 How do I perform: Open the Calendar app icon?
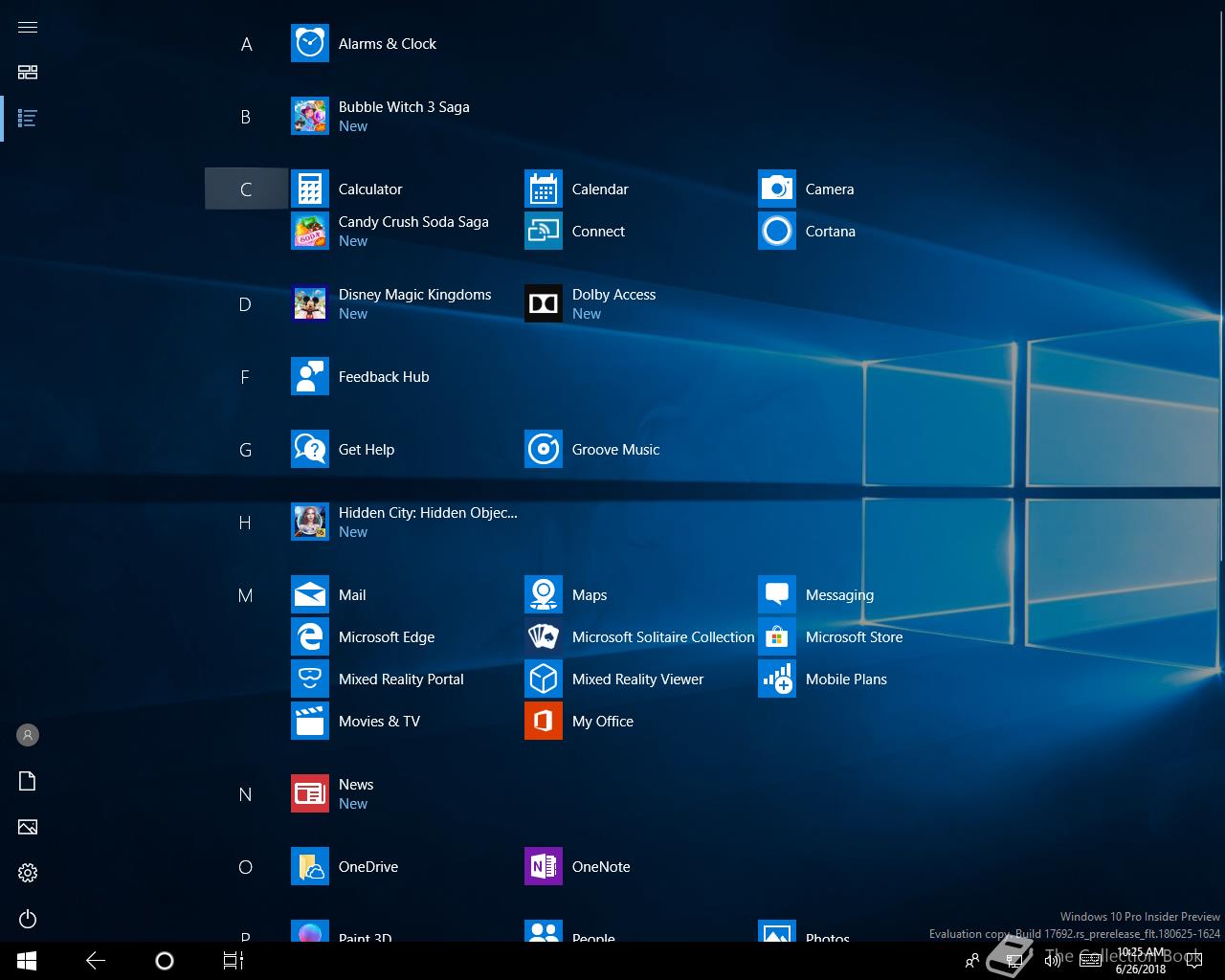coord(544,189)
